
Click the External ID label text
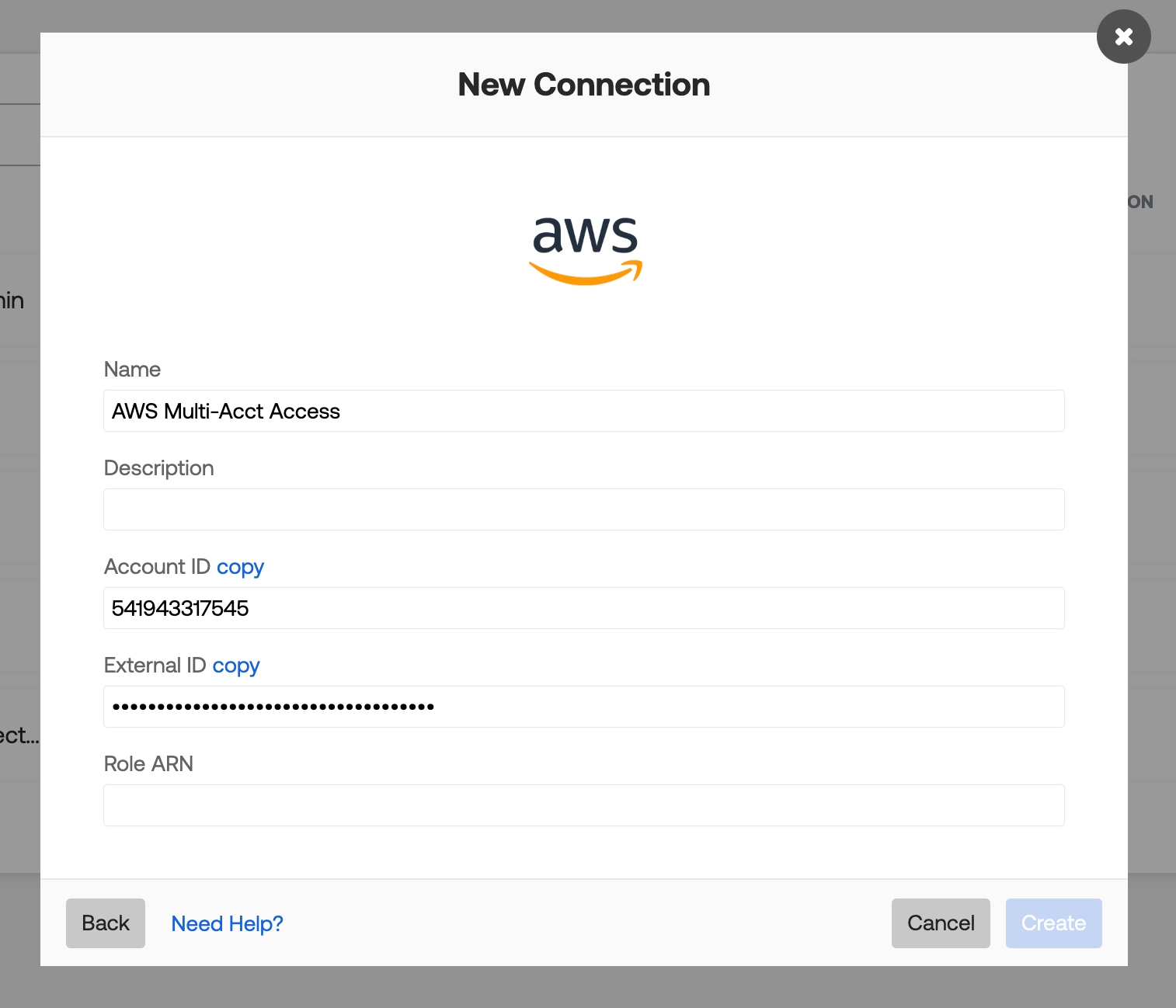[x=155, y=666]
